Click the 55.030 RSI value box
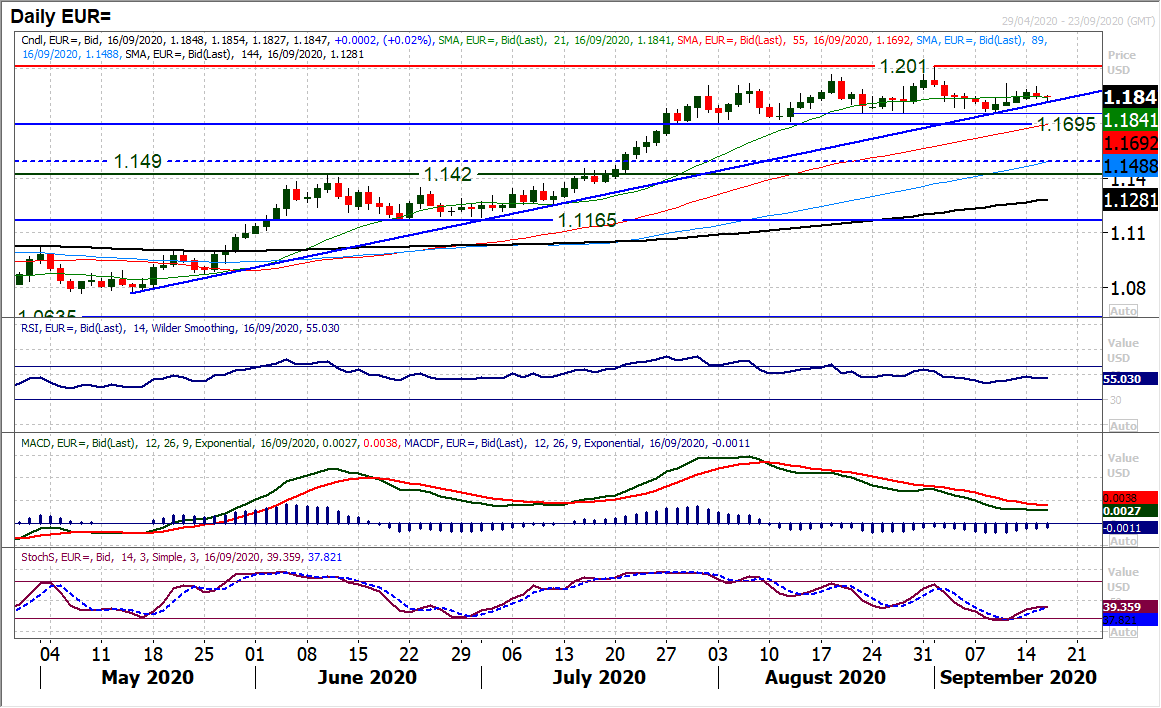Screen dimensions: 1161x708 click(1129, 378)
